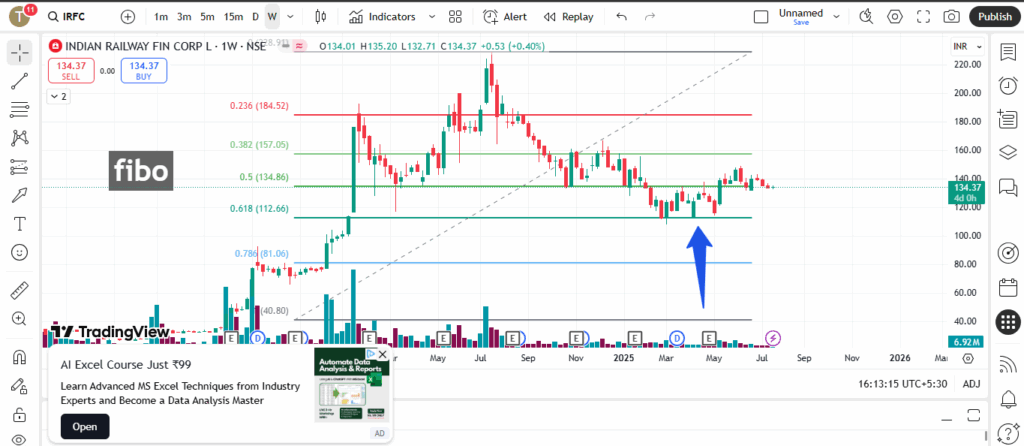Image resolution: width=1024 pixels, height=446 pixels.
Task: Expand the timeframe interval dropdown
Action: pos(291,17)
